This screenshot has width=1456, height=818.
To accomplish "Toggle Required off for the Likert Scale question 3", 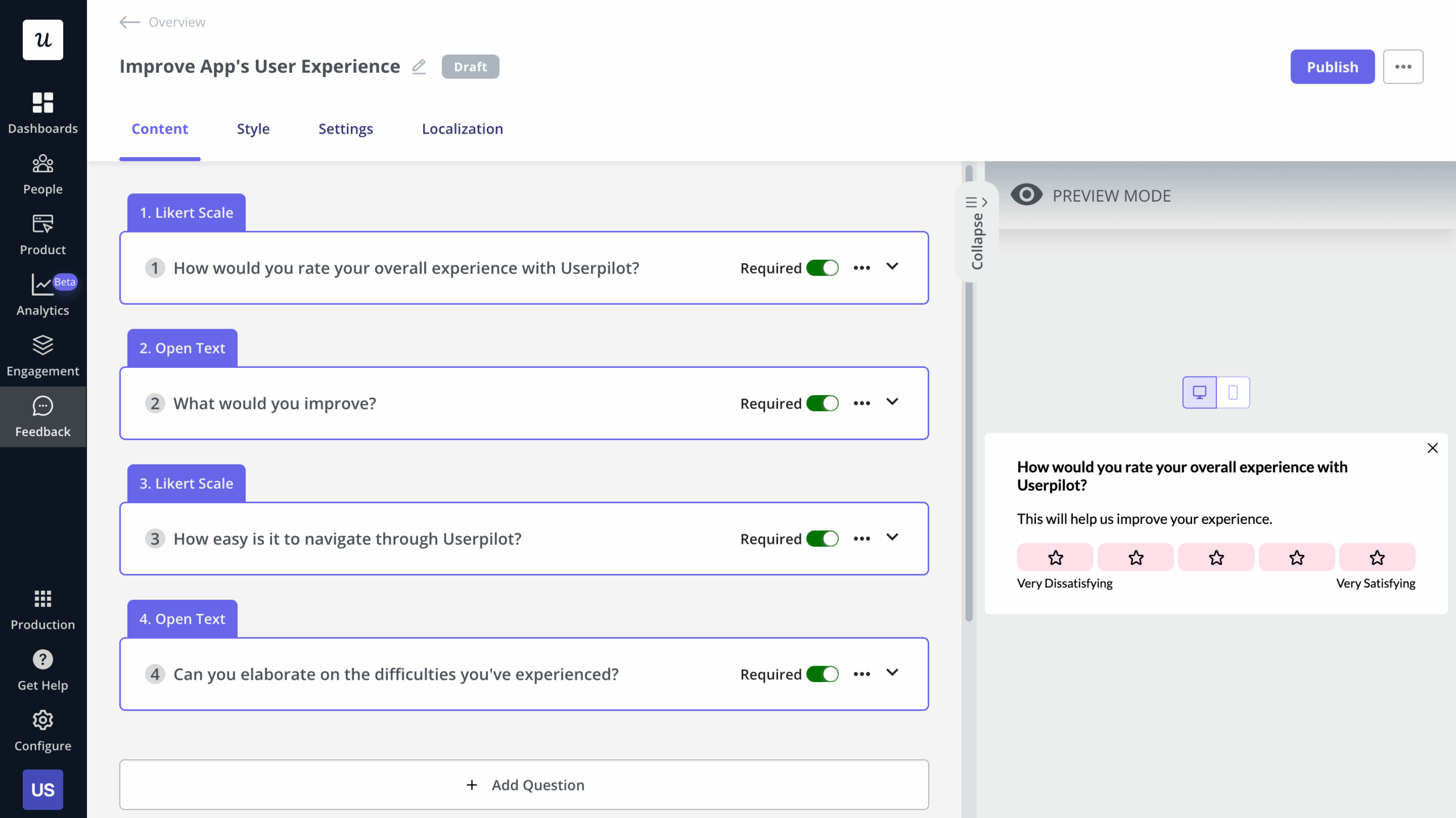I will (x=823, y=538).
